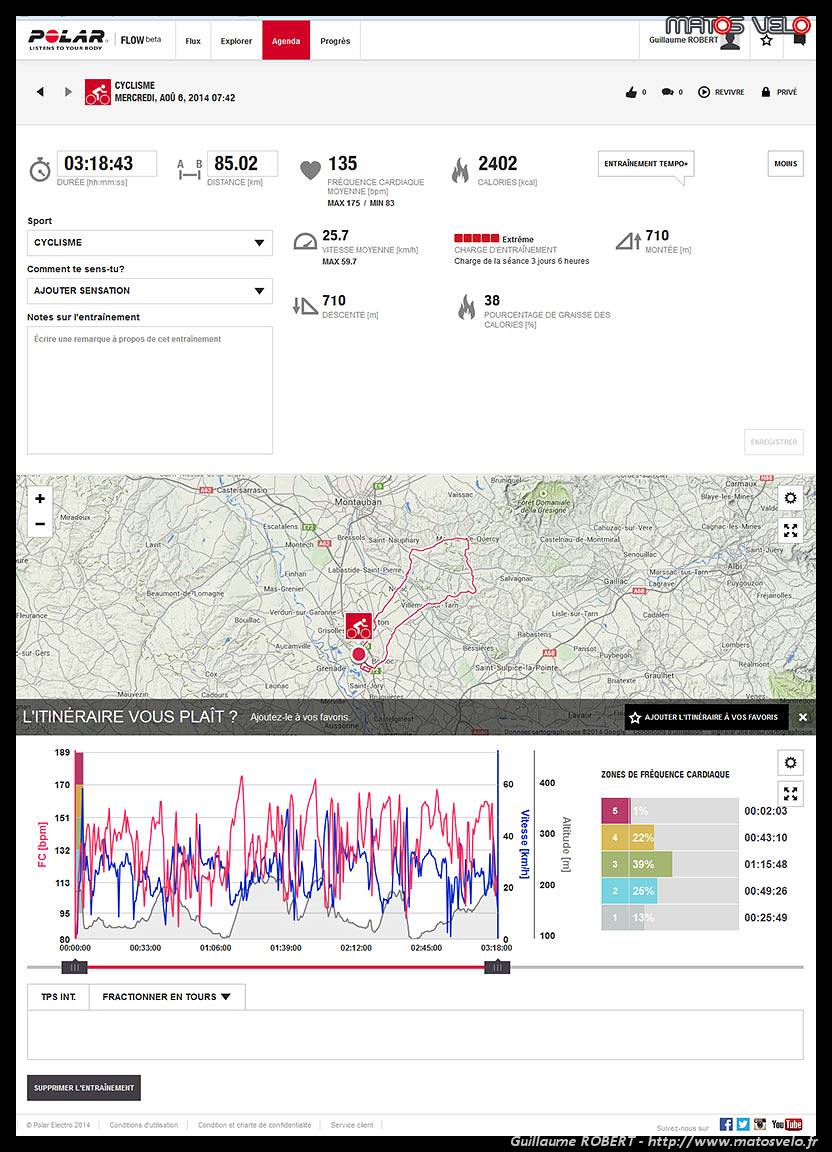832x1152 pixels.
Task: Click Supprimer l'entraînement button
Action: [x=84, y=1087]
